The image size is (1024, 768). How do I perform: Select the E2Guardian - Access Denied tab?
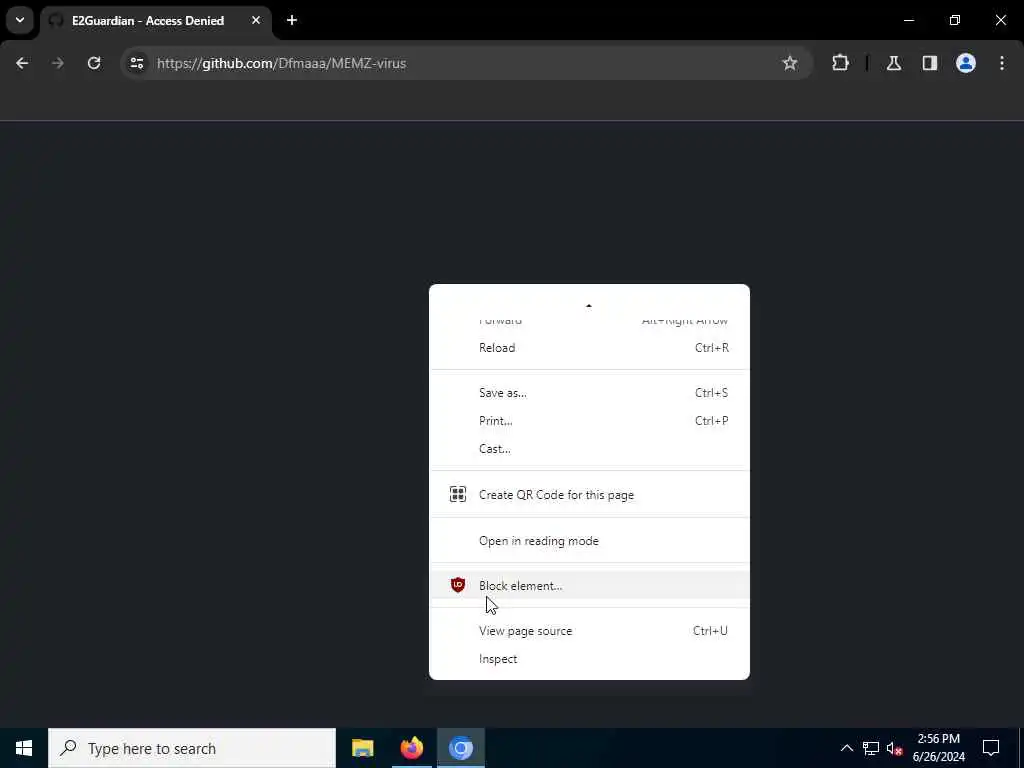pos(155,21)
